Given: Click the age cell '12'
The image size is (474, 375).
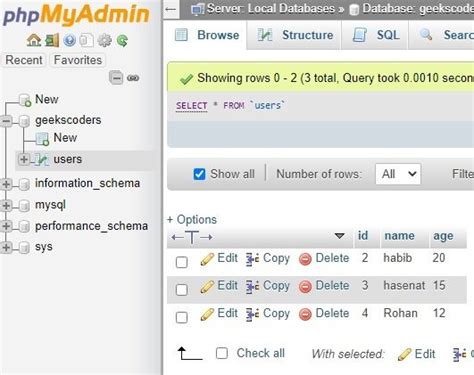Looking at the screenshot, I should [x=439, y=313].
